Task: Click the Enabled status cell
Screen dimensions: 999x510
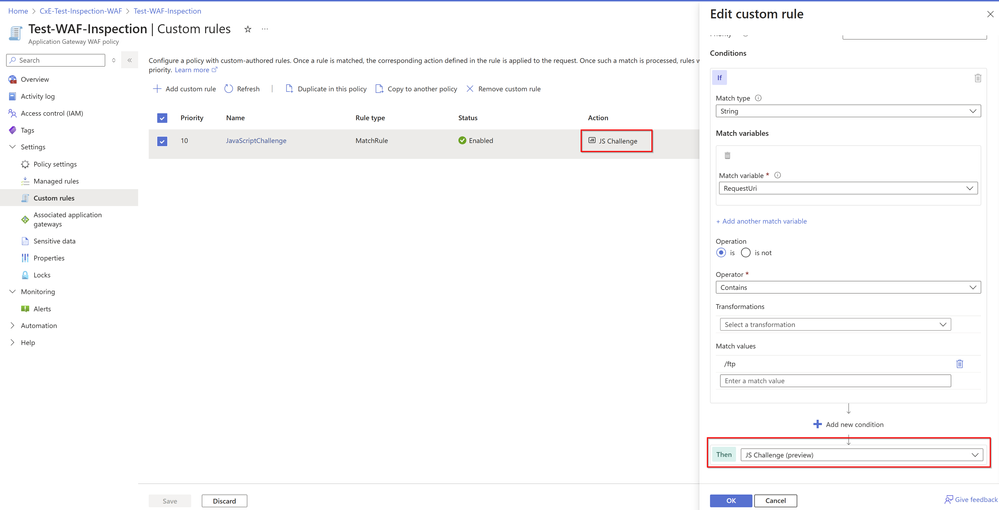Action: pos(475,141)
